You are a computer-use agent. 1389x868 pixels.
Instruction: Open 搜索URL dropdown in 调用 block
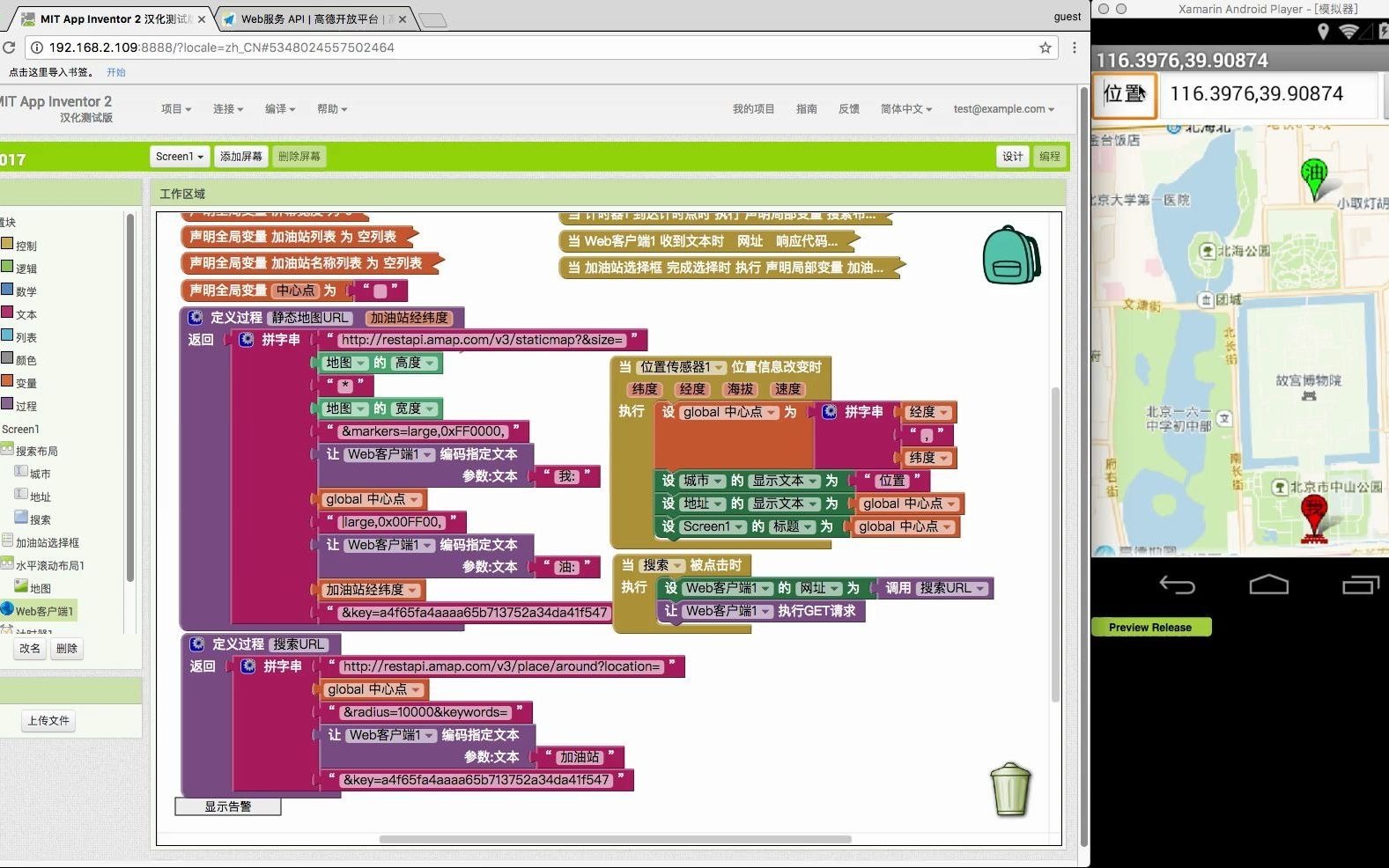click(953, 588)
